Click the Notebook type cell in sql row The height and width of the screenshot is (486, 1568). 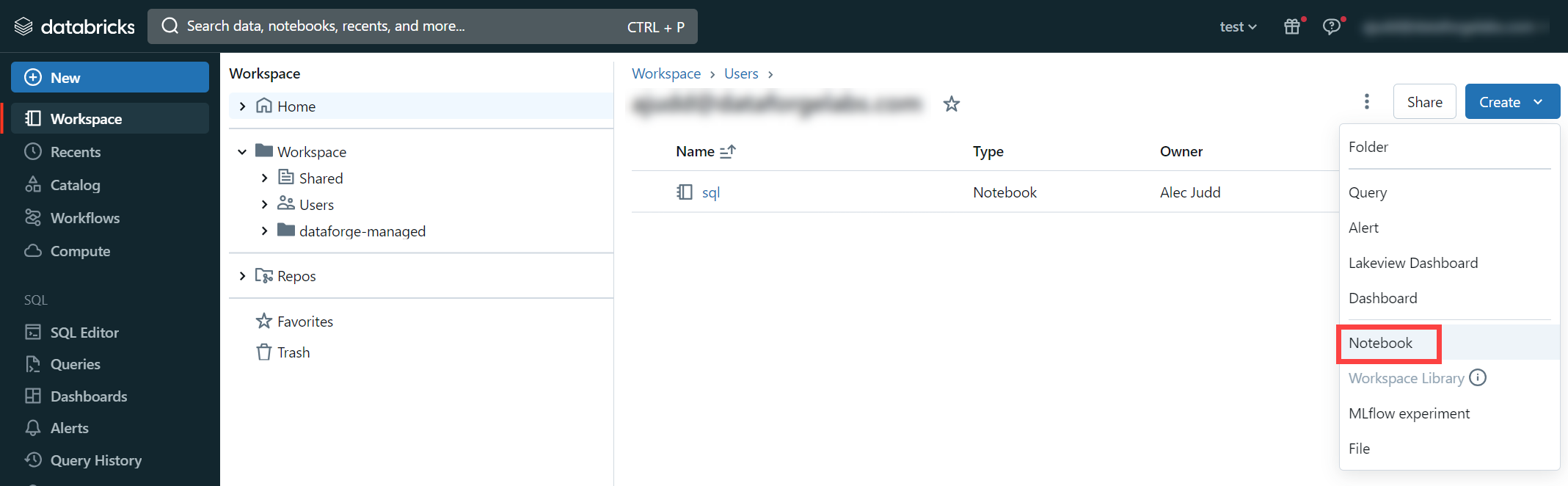click(x=1004, y=192)
